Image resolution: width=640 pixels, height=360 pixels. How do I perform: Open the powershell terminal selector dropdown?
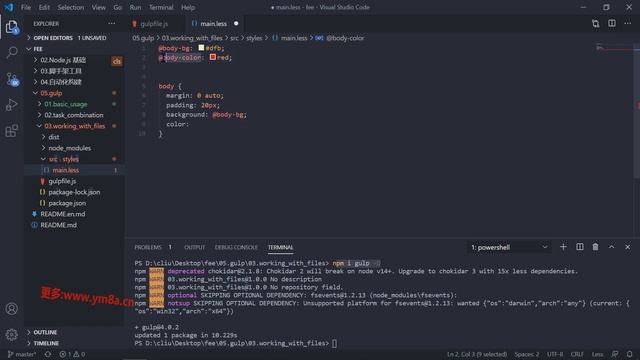tap(509, 247)
